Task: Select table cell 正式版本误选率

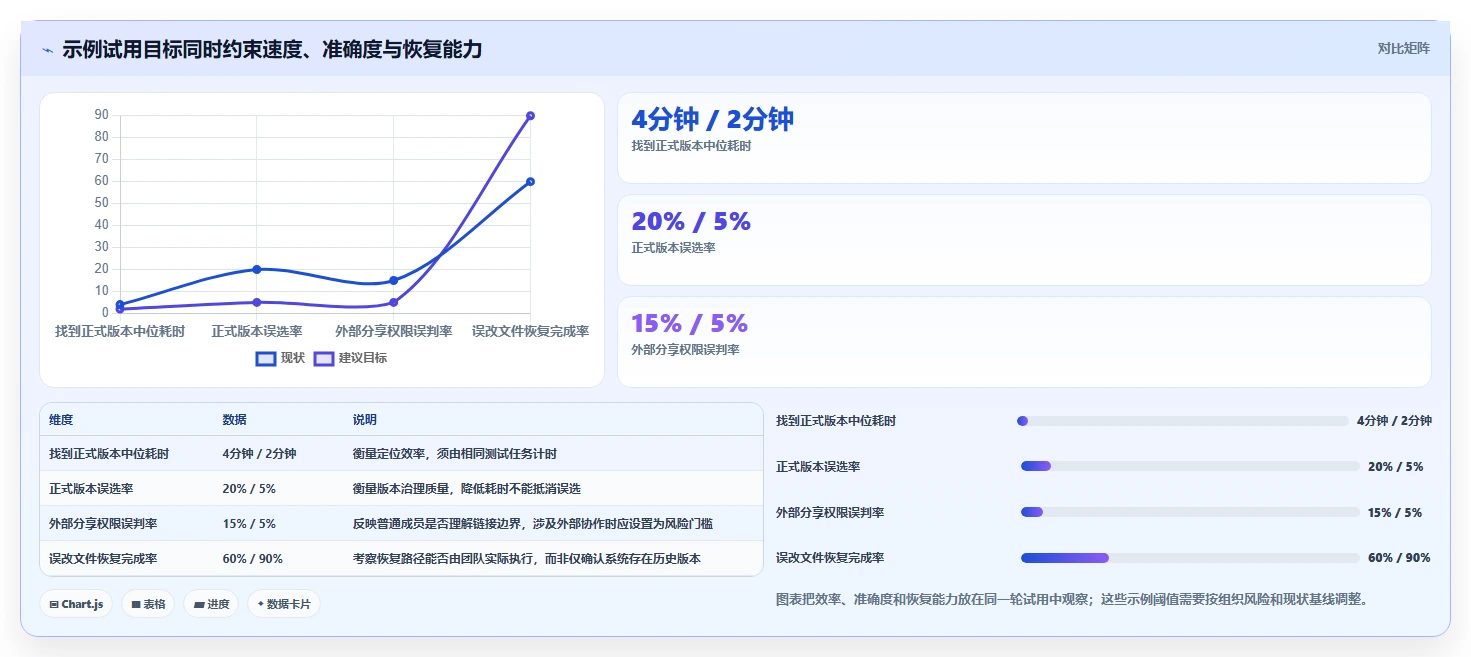Action: 91,489
